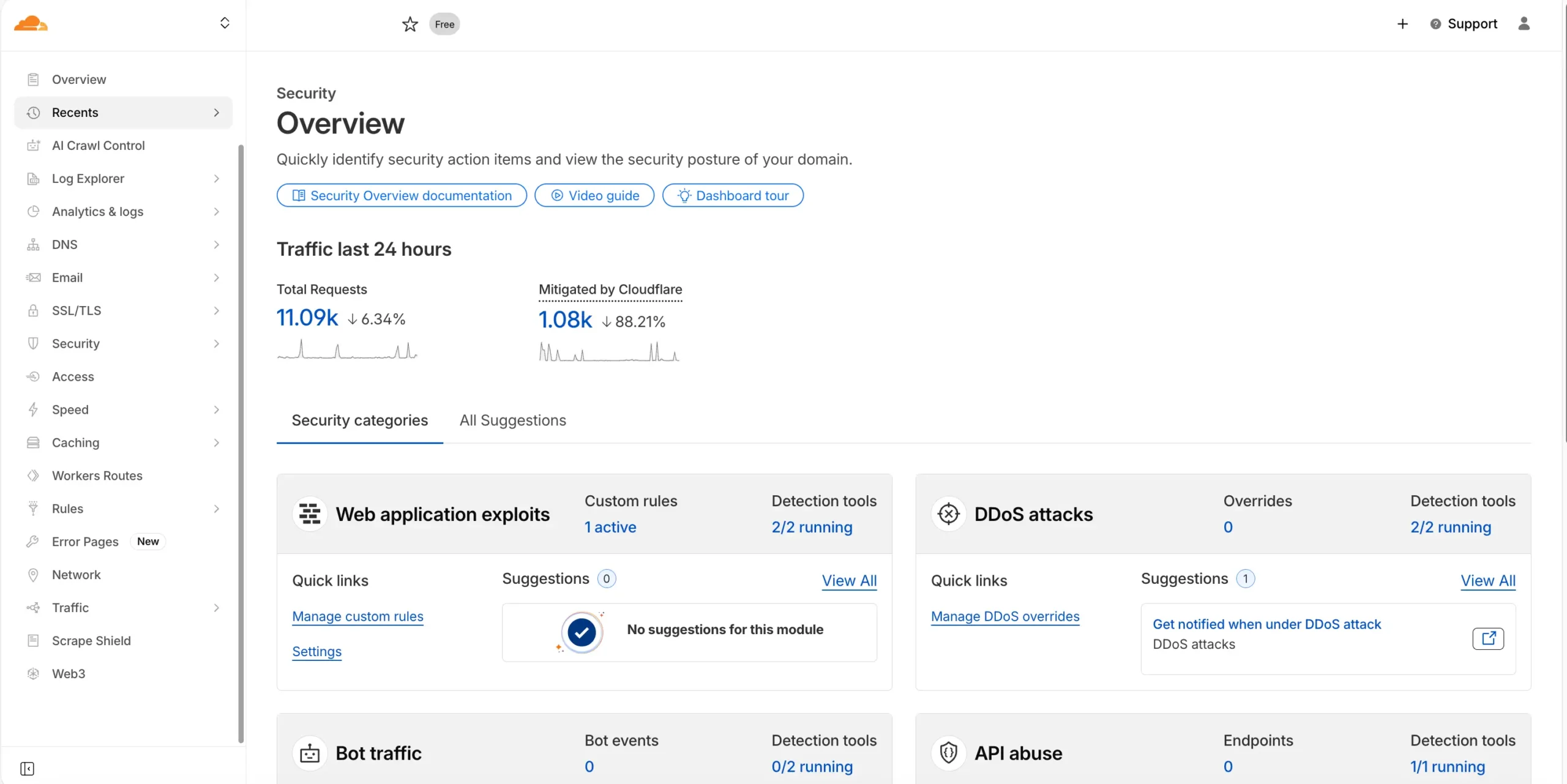Viewport: 1567px width, 784px height.
Task: Click the Total Requests sparkline chart
Action: pos(347,349)
